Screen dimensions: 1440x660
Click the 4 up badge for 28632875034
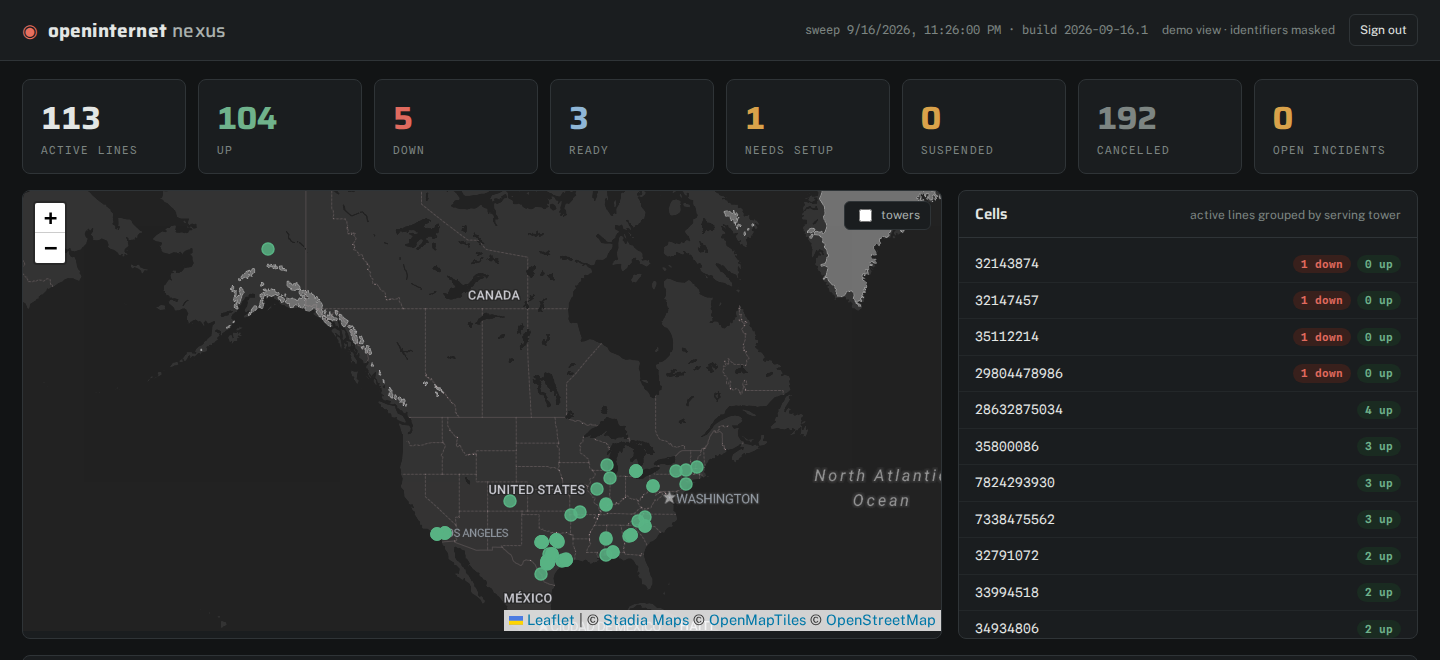point(1379,410)
